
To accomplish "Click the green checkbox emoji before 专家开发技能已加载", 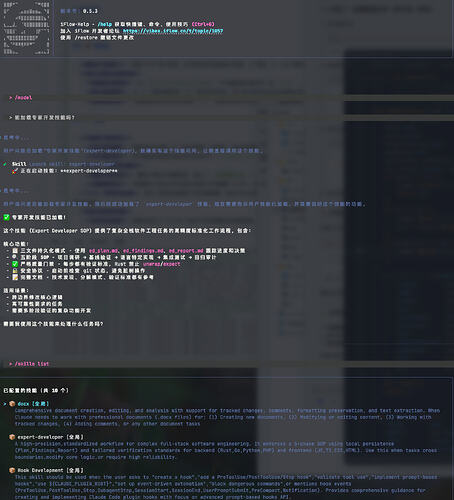I will tap(6, 217).
